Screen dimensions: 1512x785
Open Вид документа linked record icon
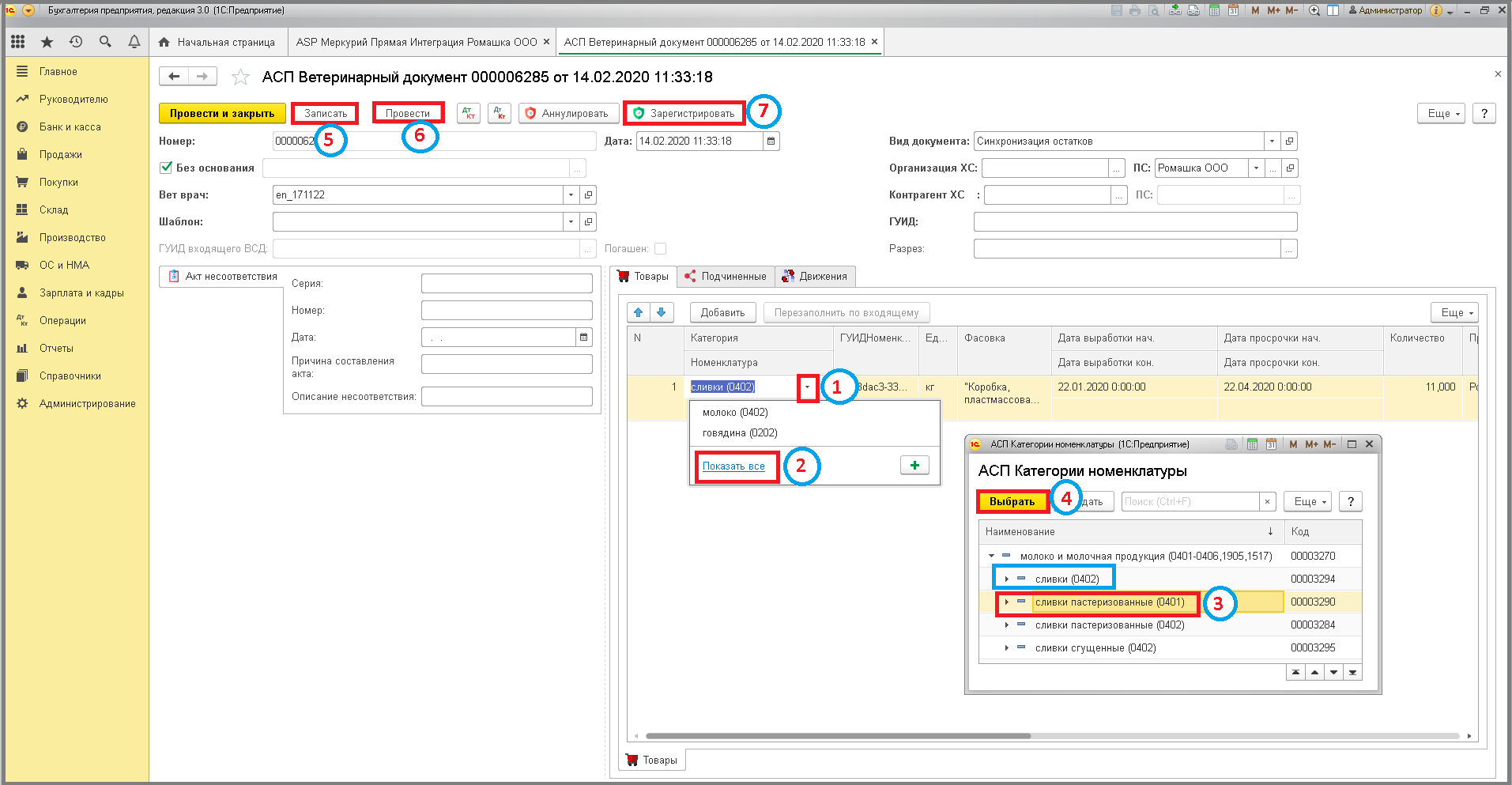1289,141
